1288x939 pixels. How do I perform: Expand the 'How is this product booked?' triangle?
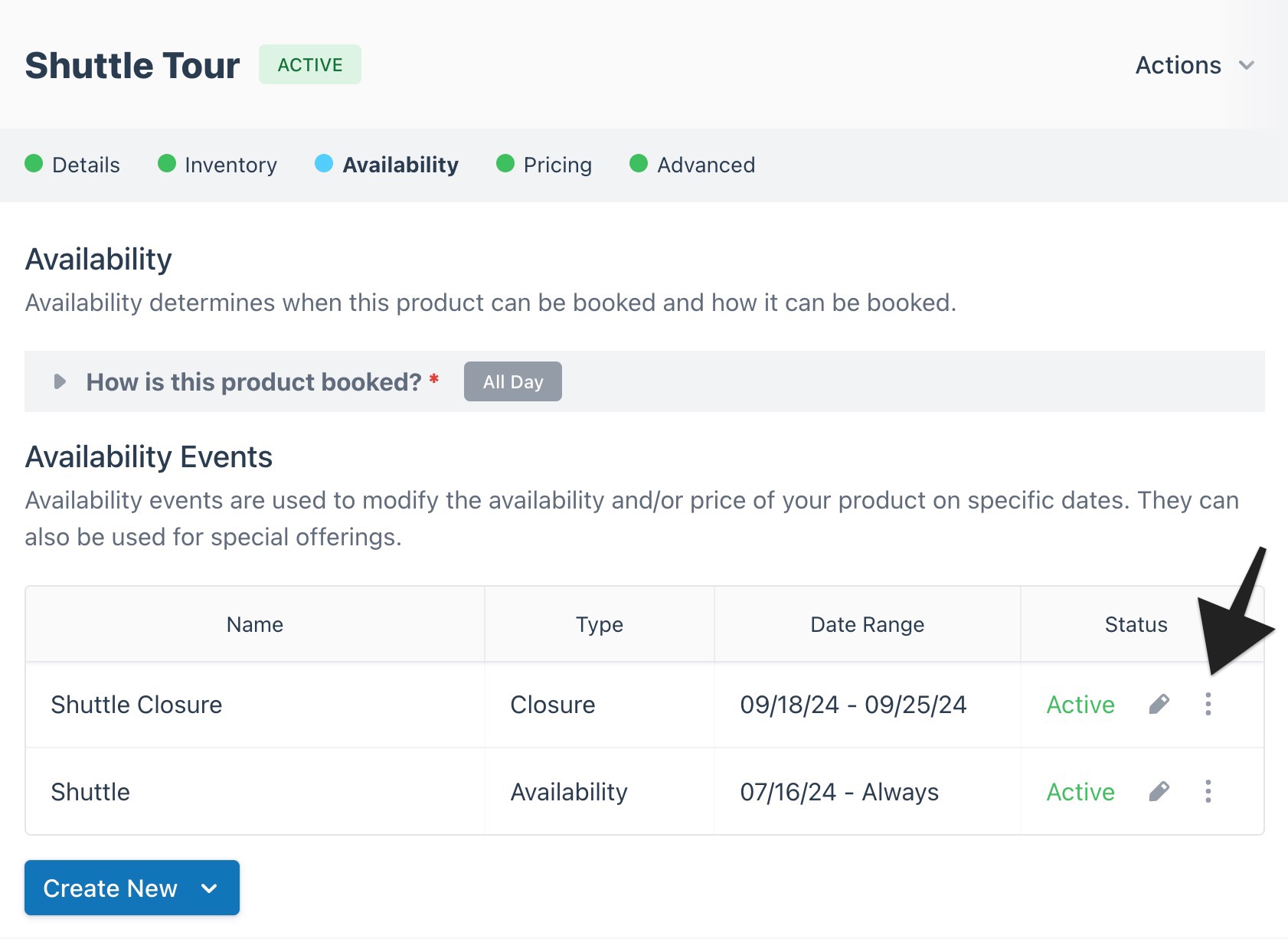click(60, 381)
